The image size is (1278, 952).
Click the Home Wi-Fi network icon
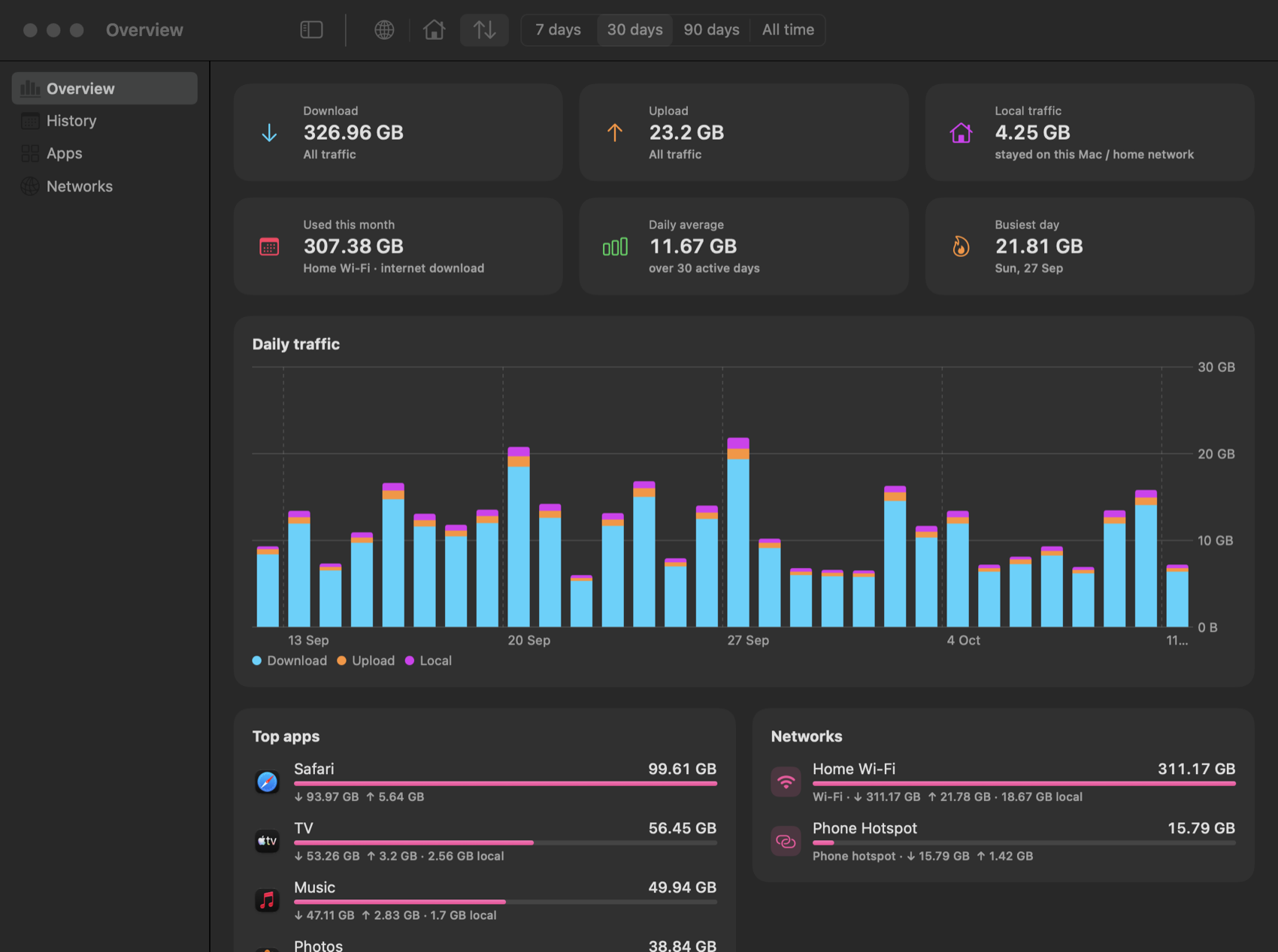pos(786,782)
